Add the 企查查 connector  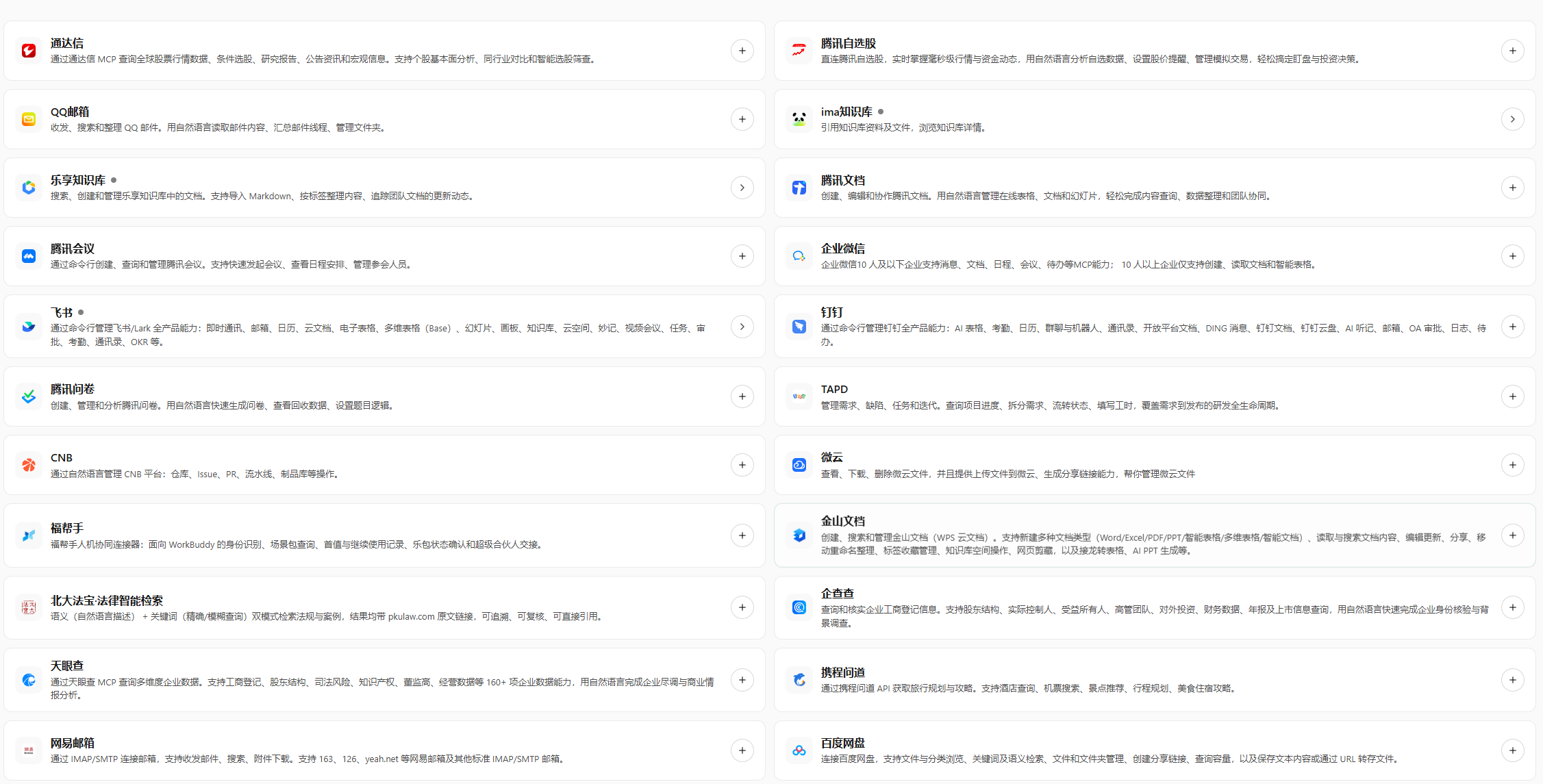(x=1513, y=607)
